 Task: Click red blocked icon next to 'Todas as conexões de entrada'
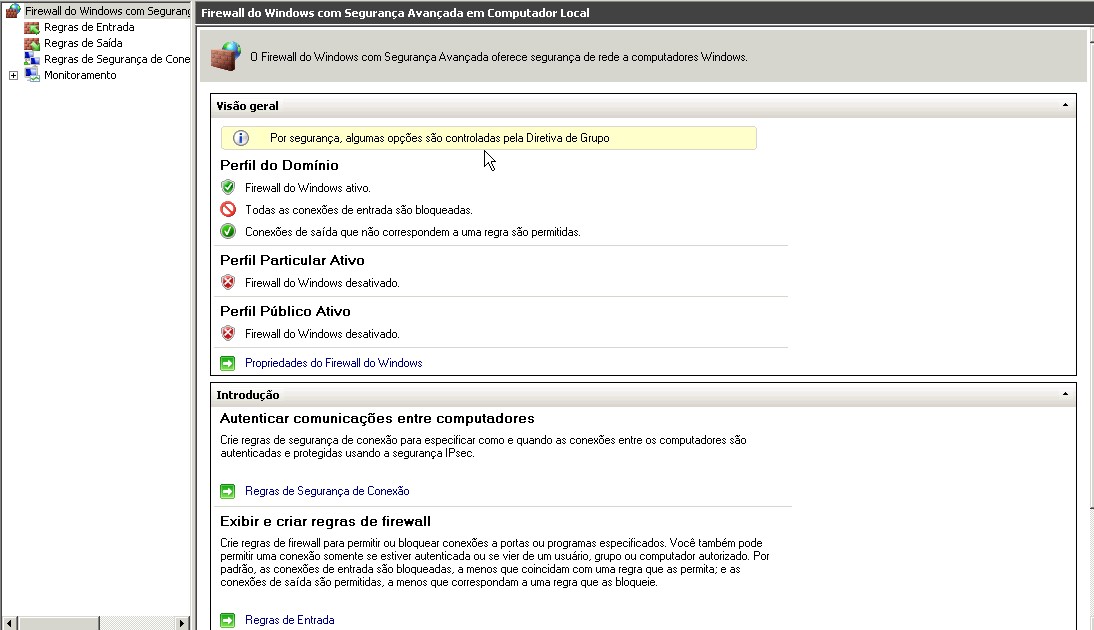pos(228,209)
